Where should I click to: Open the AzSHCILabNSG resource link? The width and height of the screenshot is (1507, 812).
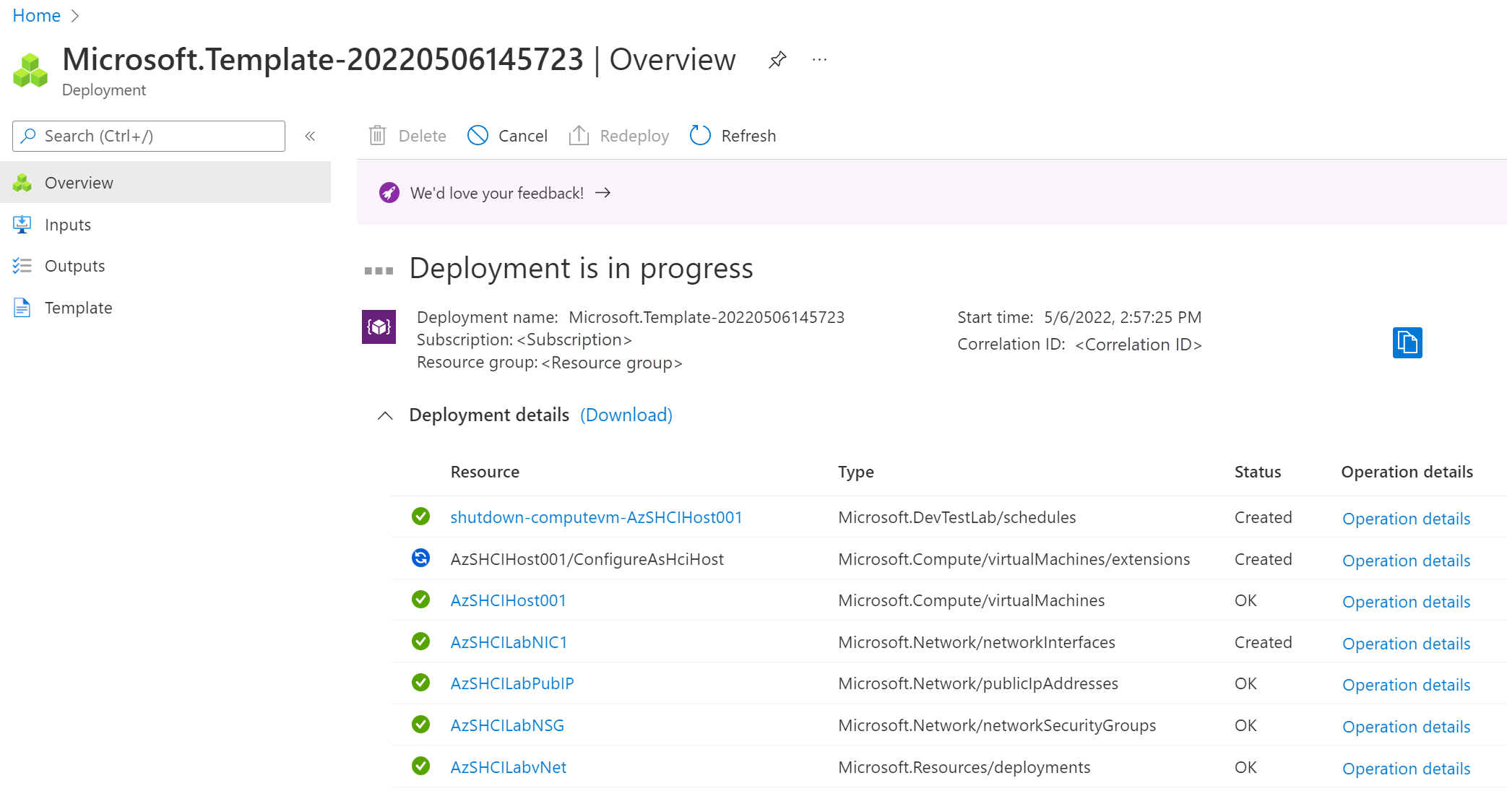[x=507, y=725]
